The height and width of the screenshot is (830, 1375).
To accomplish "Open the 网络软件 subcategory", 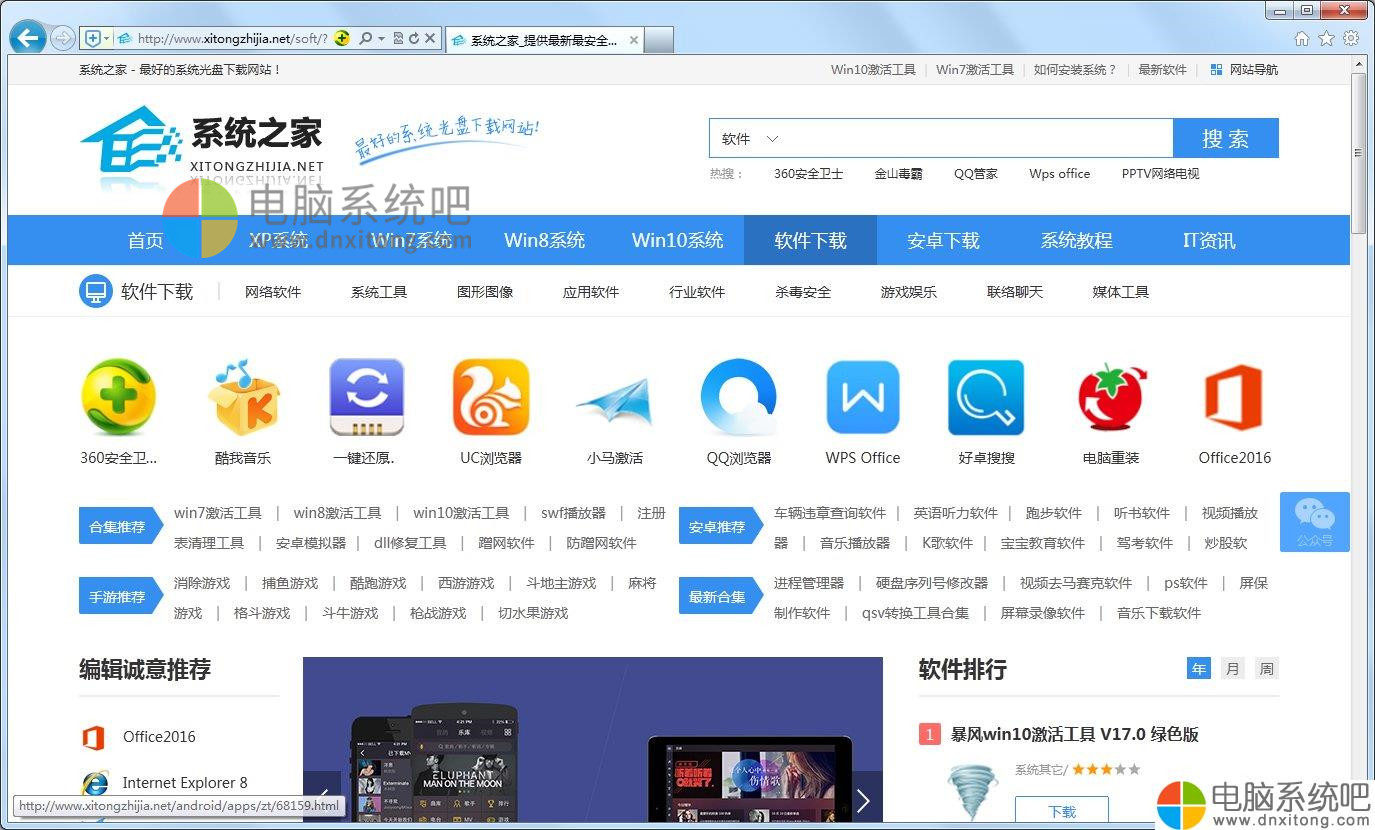I will [x=273, y=292].
